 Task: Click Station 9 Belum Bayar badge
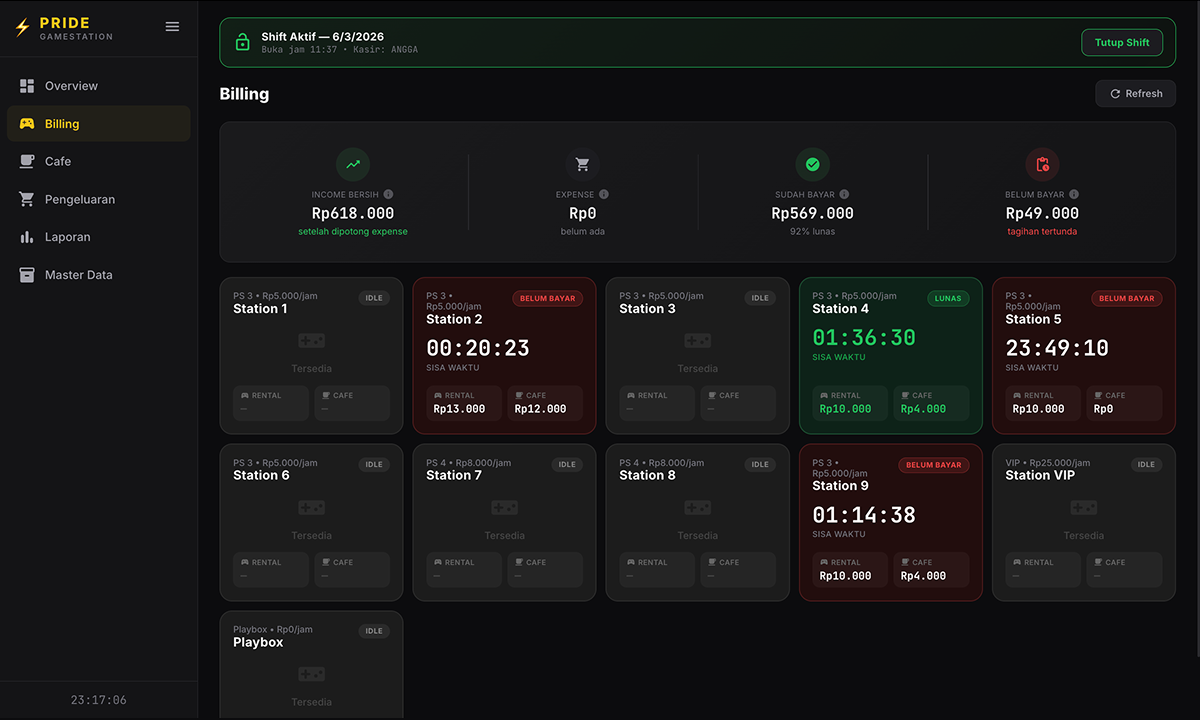coord(934,465)
